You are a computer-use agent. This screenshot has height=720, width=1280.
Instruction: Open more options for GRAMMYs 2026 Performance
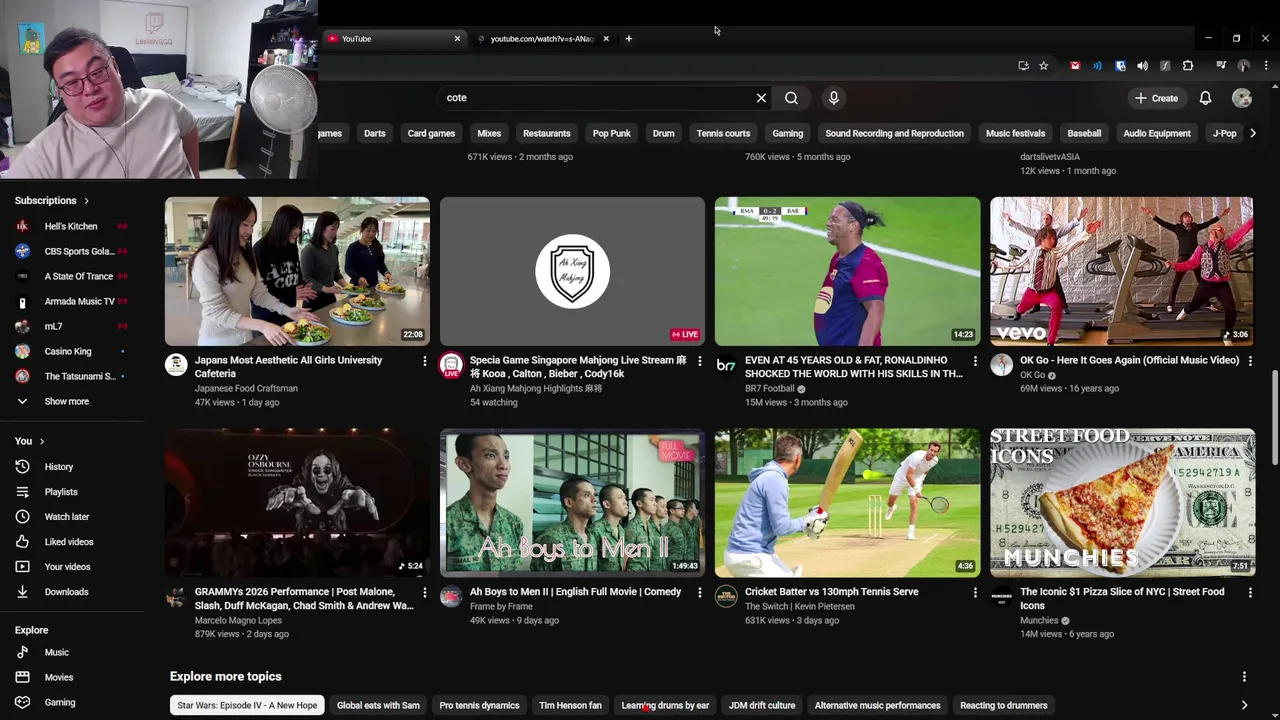(424, 593)
